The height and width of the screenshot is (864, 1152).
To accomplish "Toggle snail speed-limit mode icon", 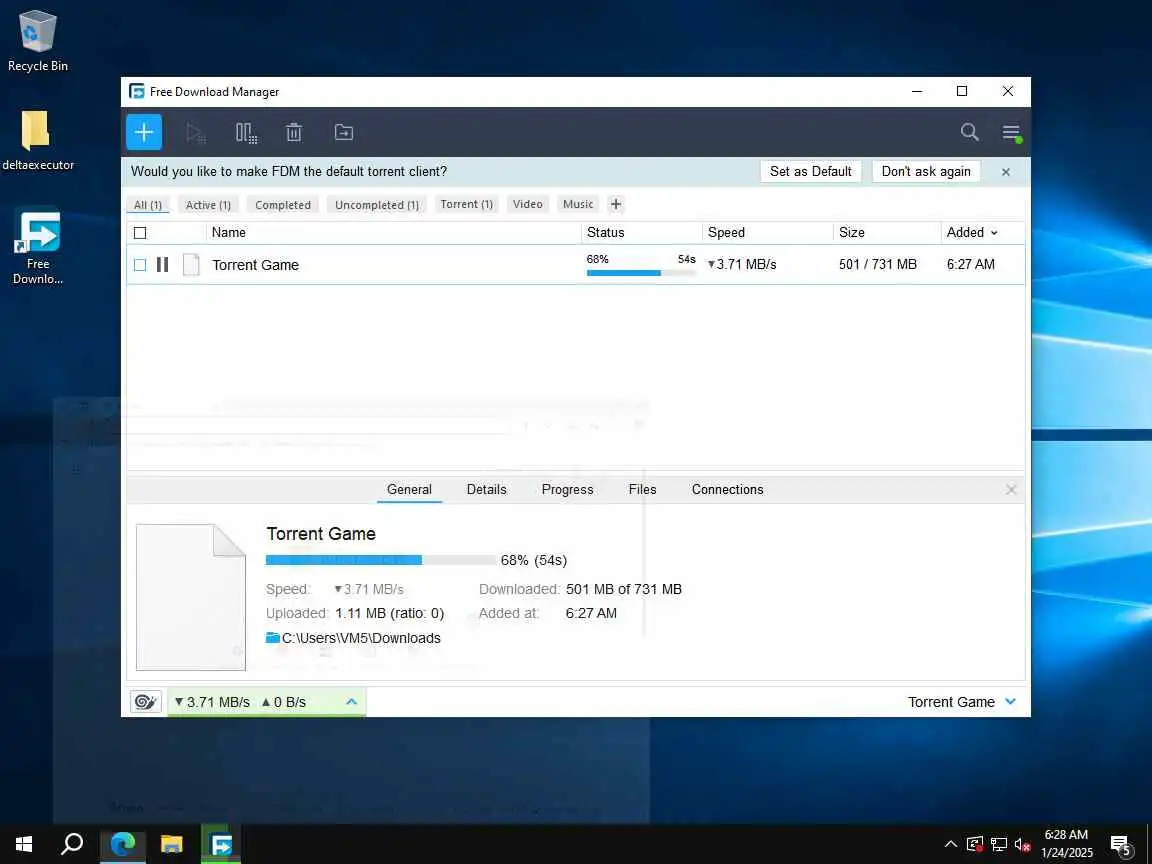I will pos(145,702).
